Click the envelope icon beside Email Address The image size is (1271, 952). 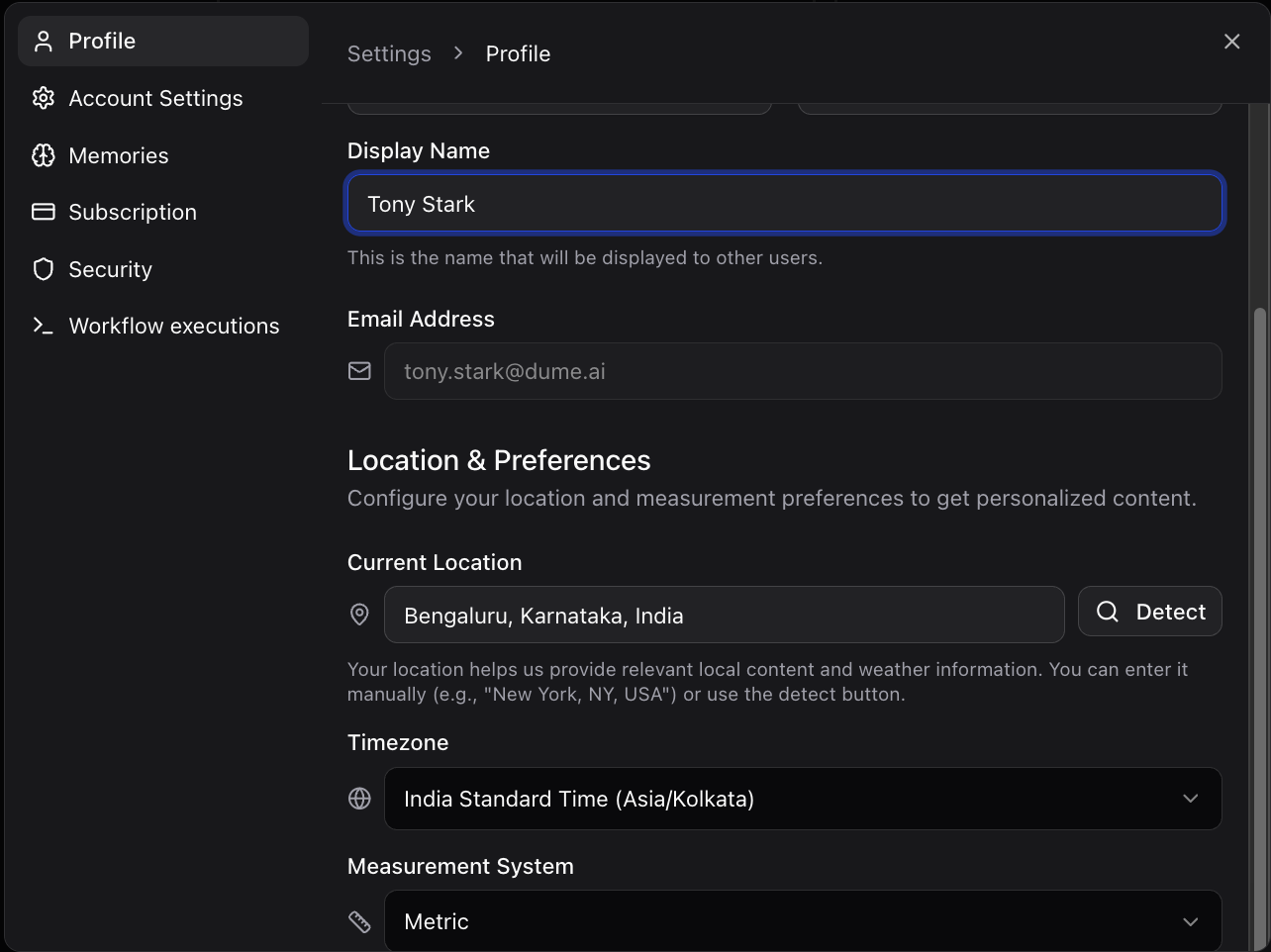(359, 371)
